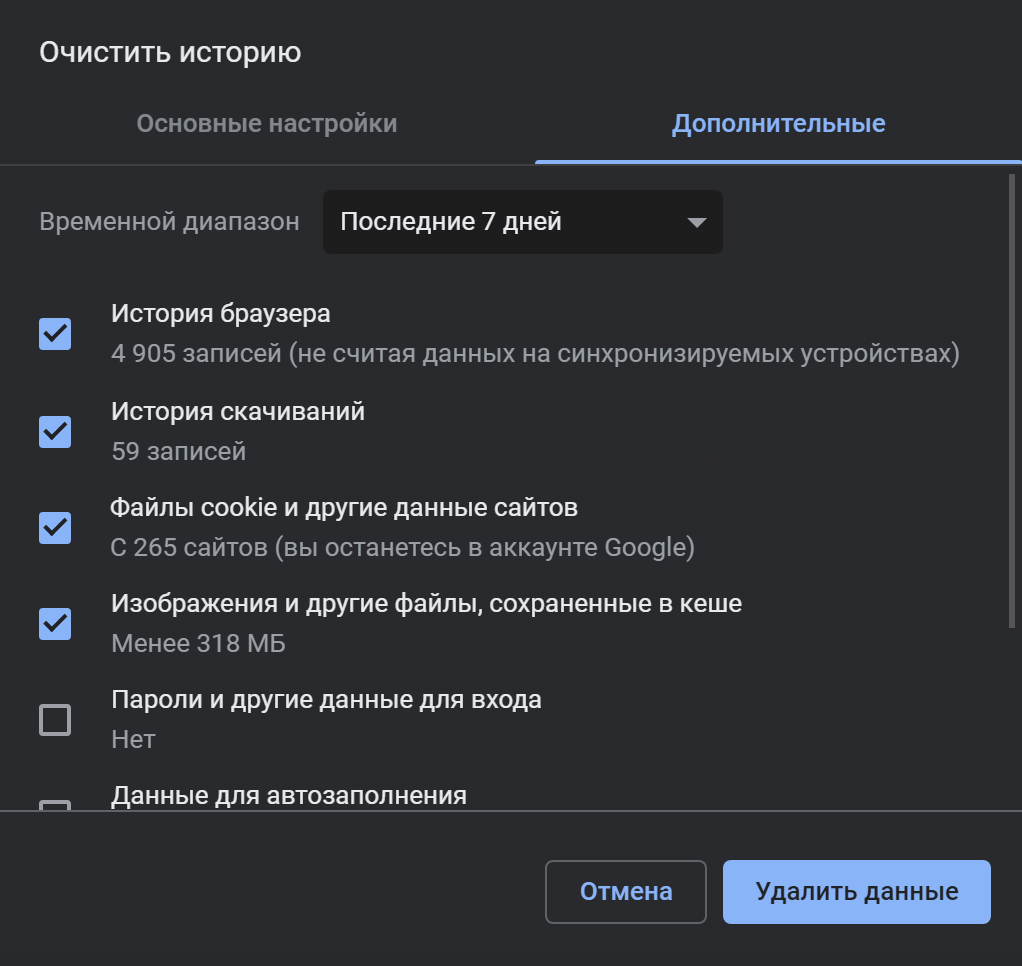The image size is (1022, 966).
Task: Disable the Файлы cookie checkbox
Action: (x=55, y=527)
